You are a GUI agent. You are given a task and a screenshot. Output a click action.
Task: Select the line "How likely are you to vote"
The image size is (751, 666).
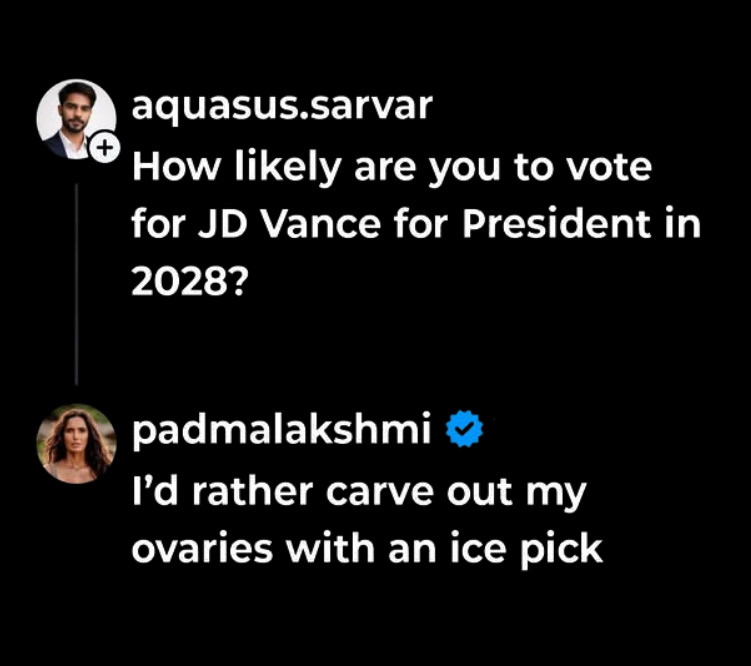point(391,167)
